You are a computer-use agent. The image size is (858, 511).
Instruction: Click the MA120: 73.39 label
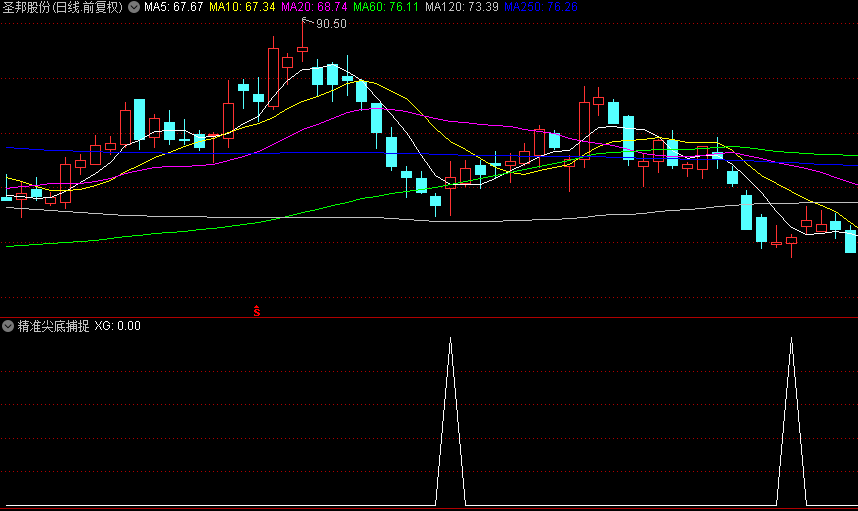tap(462, 7)
